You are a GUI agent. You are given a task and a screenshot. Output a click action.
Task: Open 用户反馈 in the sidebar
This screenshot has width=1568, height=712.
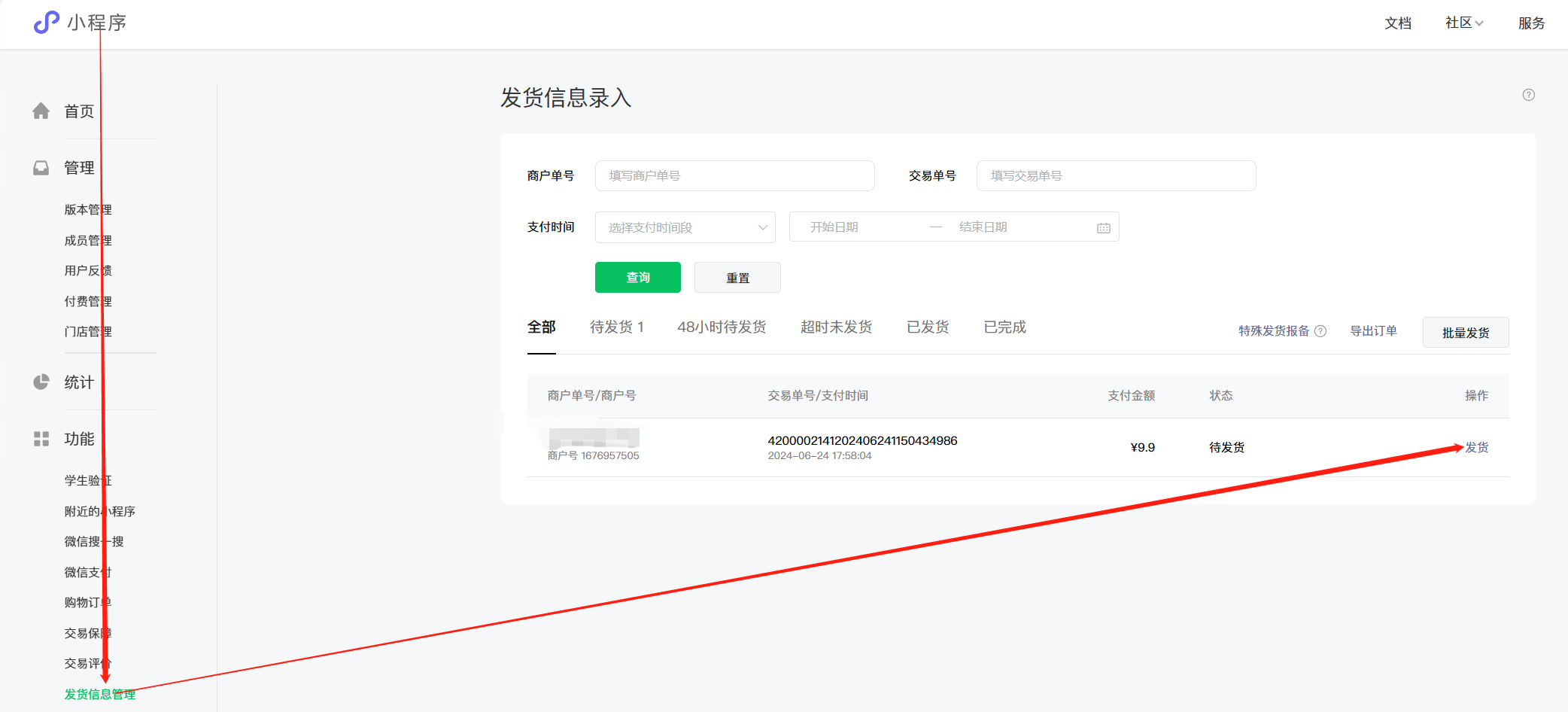[88, 271]
